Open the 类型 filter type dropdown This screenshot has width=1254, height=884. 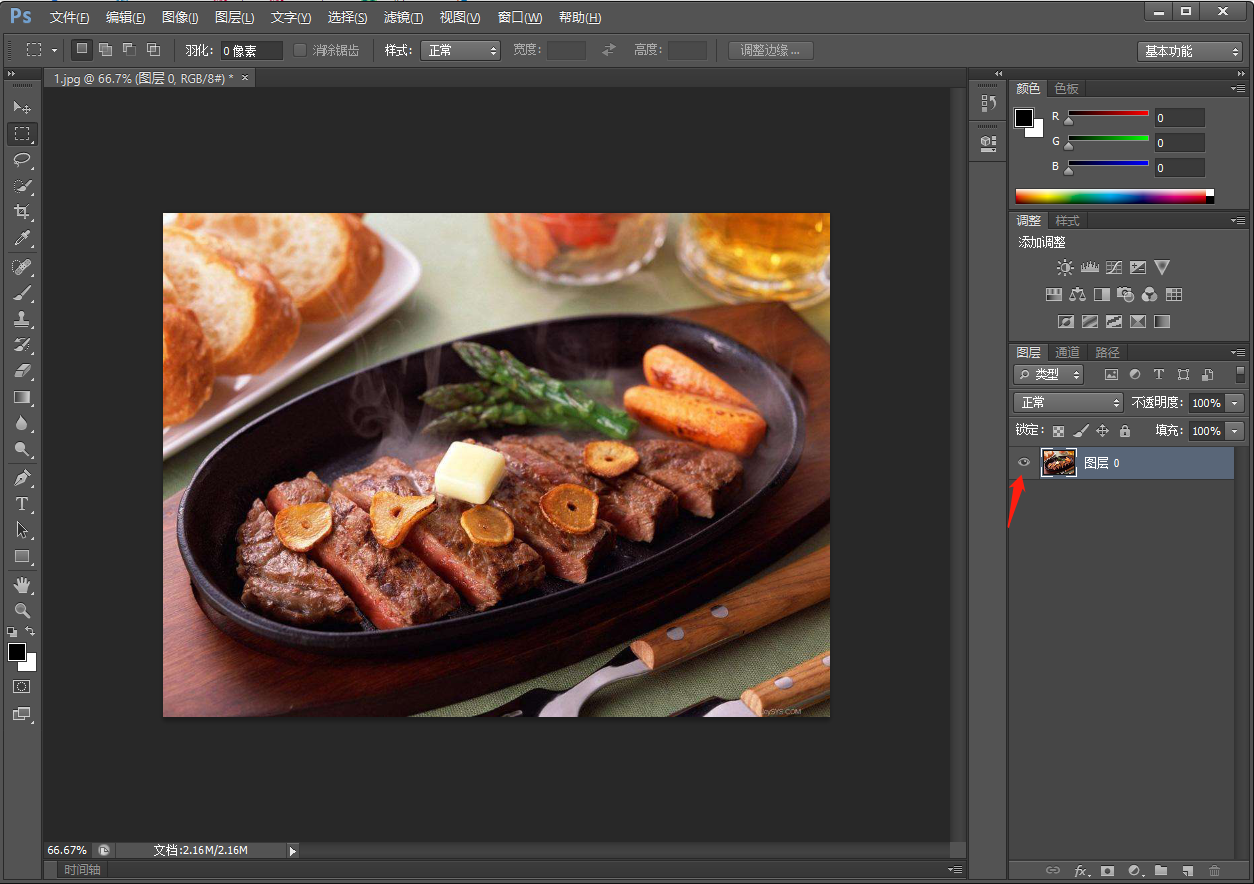point(1049,375)
